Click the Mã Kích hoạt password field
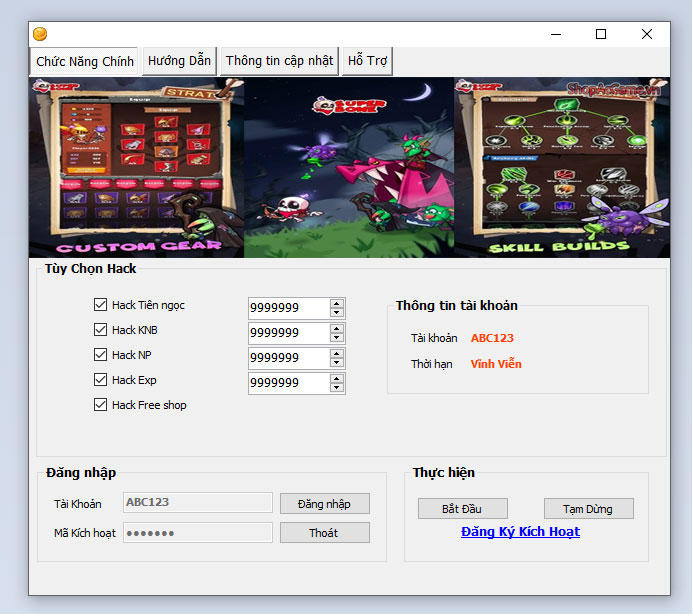This screenshot has width=693, height=616. pos(198,532)
